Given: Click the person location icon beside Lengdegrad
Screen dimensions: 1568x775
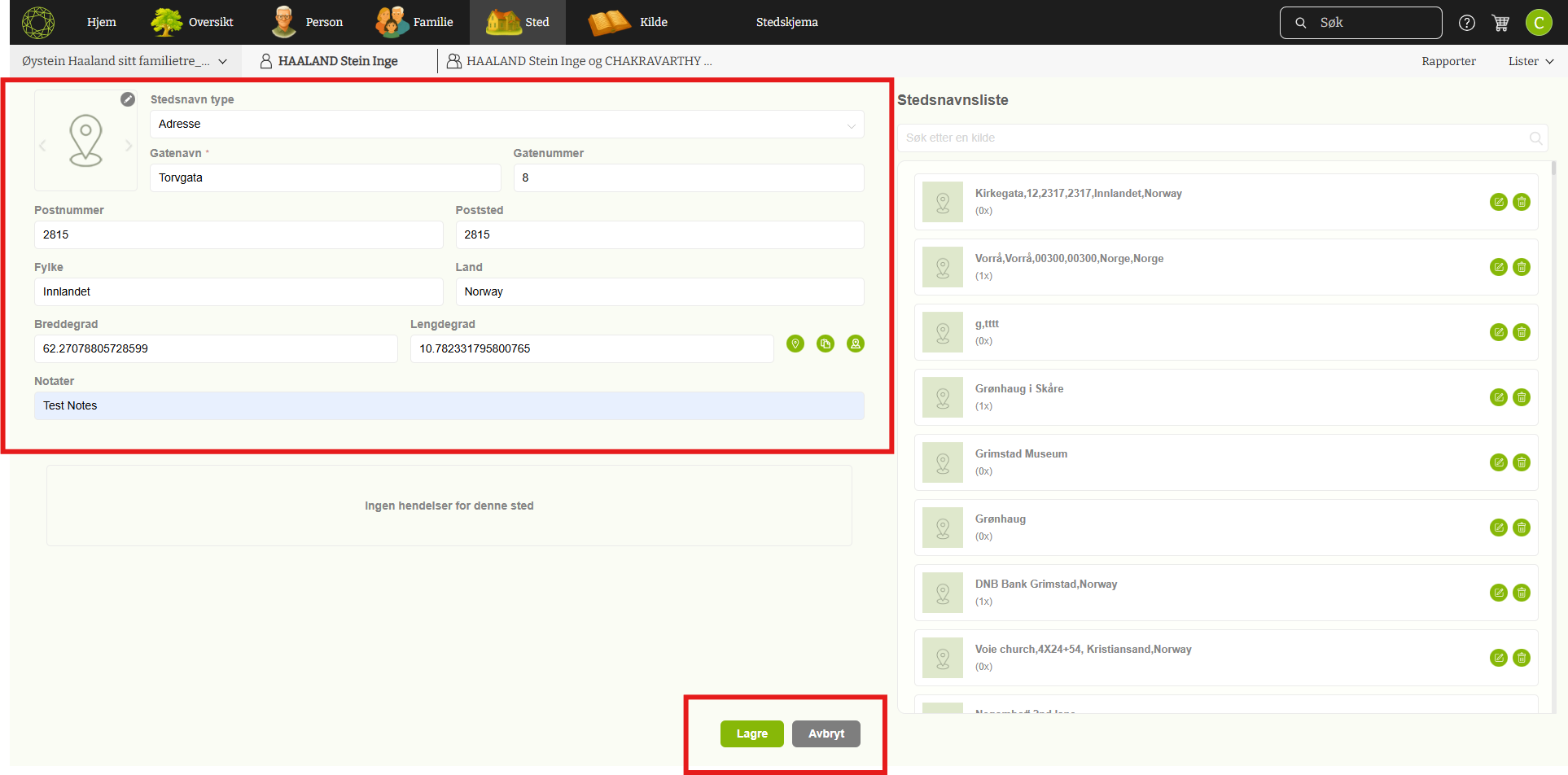Looking at the screenshot, I should [x=856, y=344].
